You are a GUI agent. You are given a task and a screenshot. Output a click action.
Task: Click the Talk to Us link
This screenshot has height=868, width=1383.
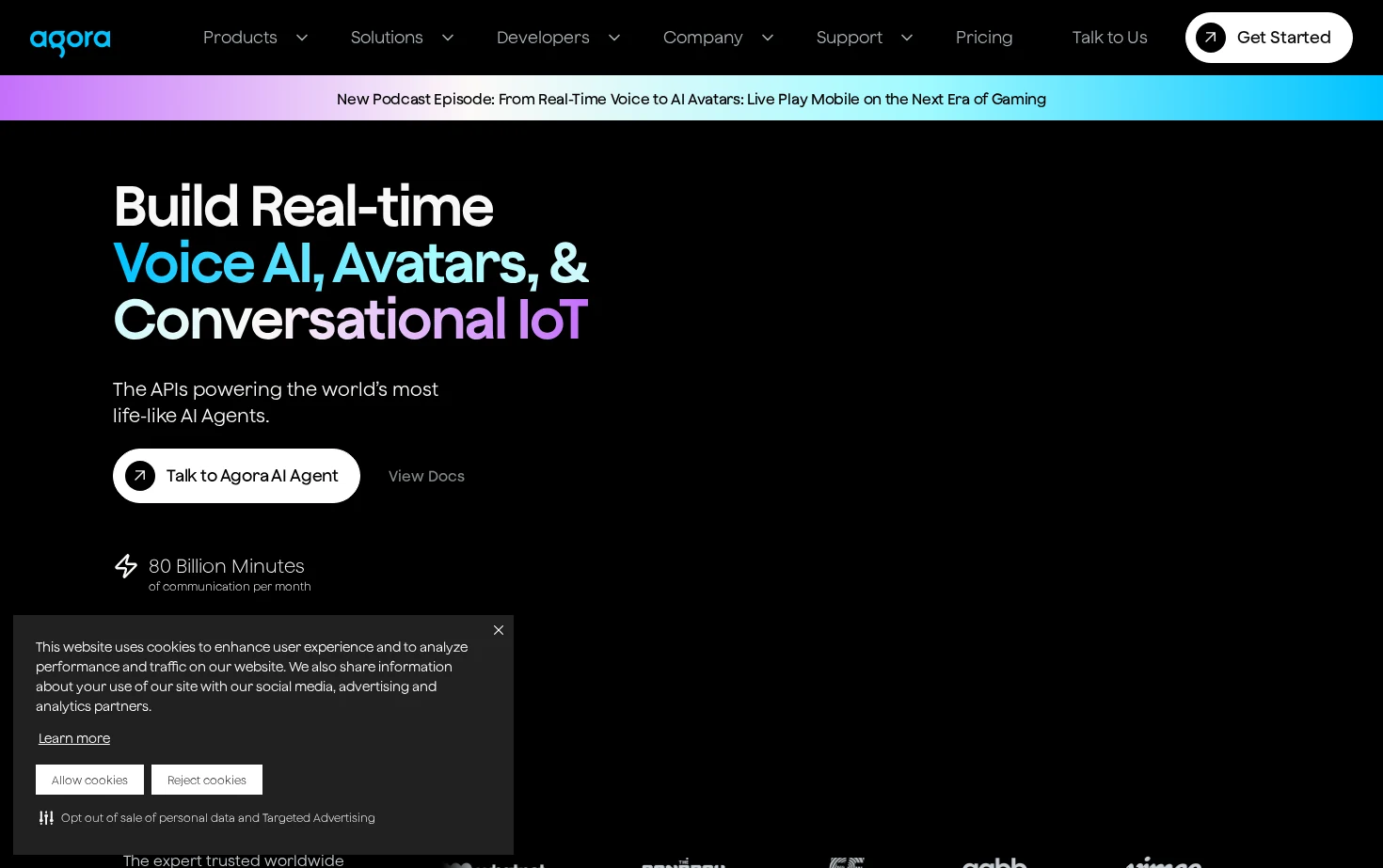click(x=1109, y=38)
